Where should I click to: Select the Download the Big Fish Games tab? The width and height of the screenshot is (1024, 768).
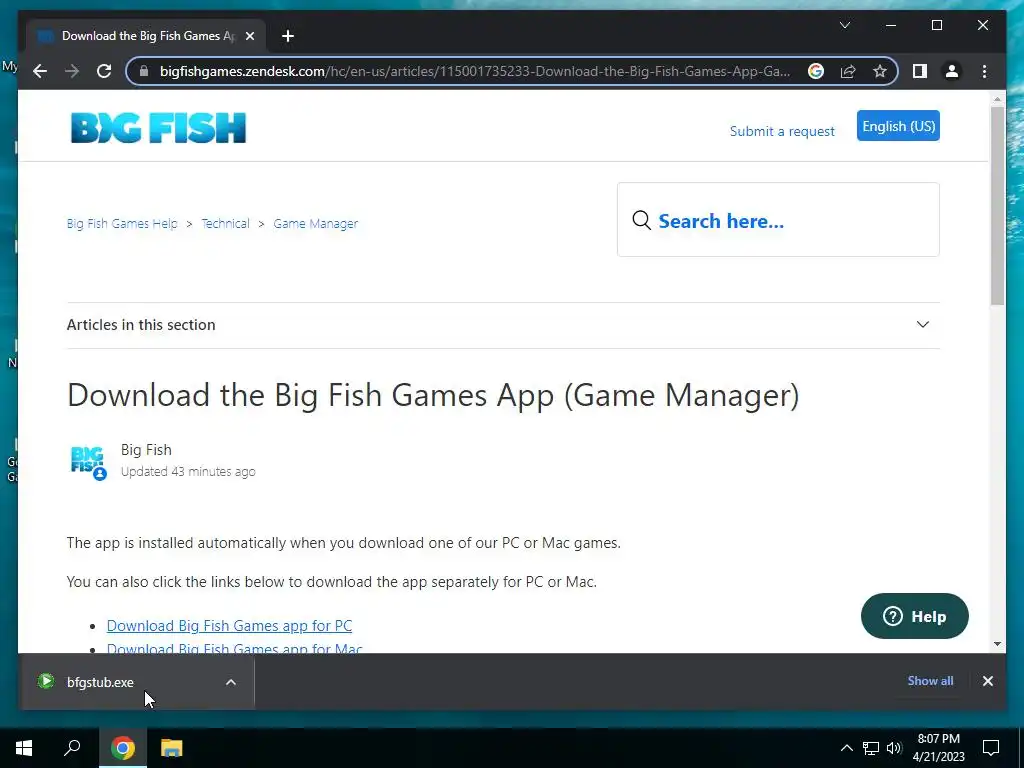145,36
